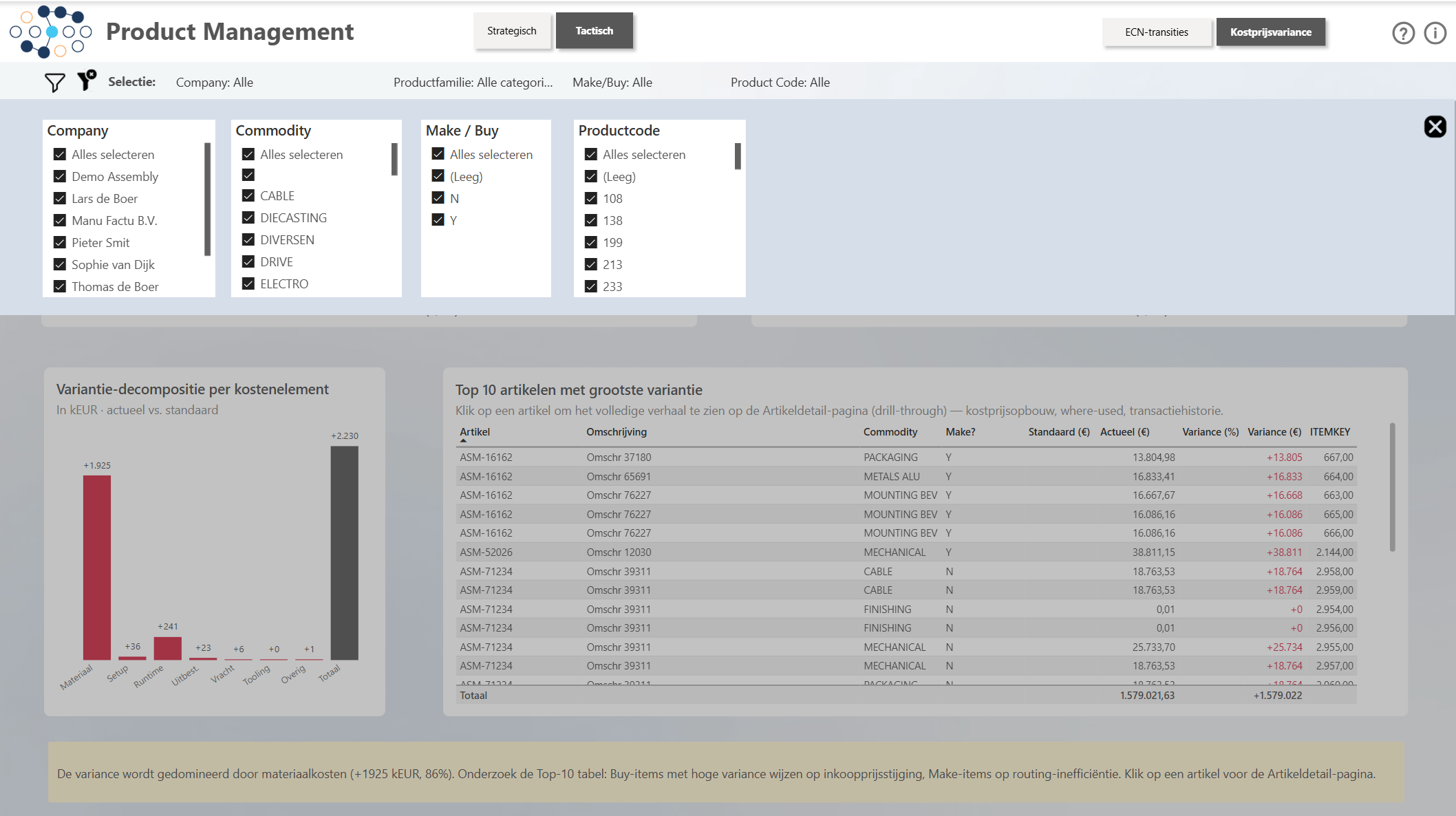This screenshot has height=816, width=1456.
Task: Click the Totaal row value 1.579.021,63
Action: tap(1147, 696)
